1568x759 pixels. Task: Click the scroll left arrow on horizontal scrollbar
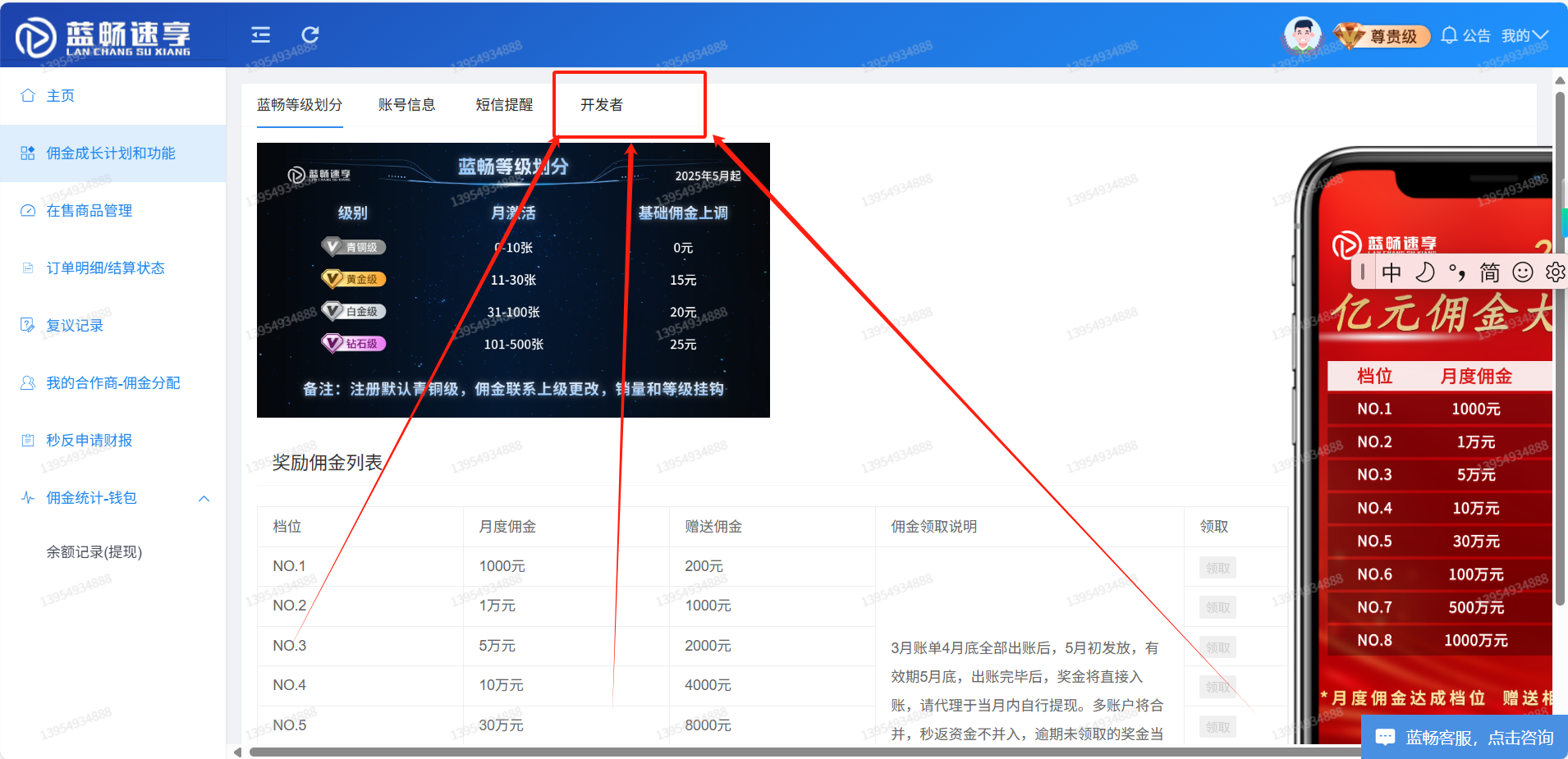click(237, 752)
